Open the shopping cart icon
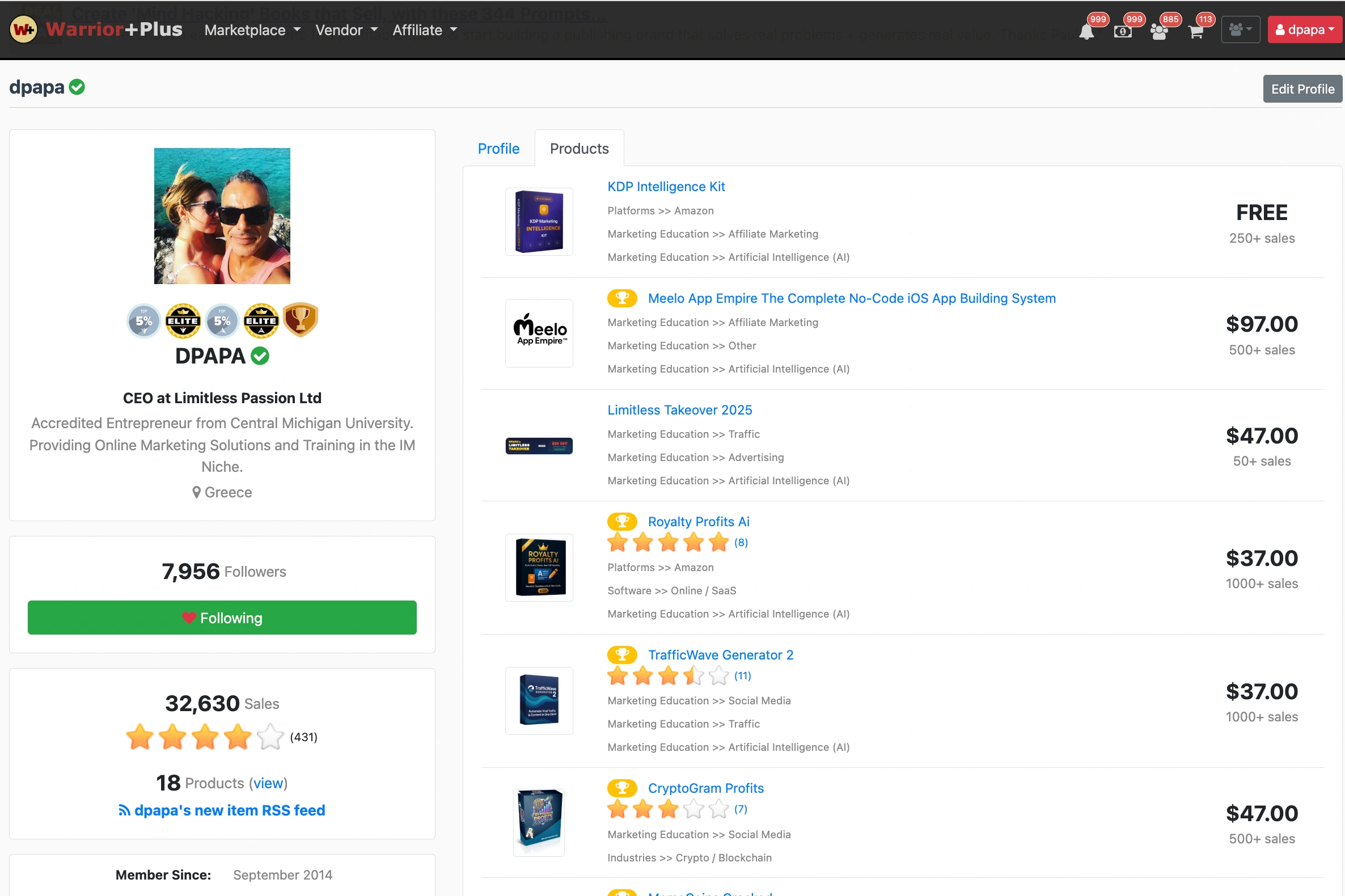The image size is (1345, 896). (1195, 32)
